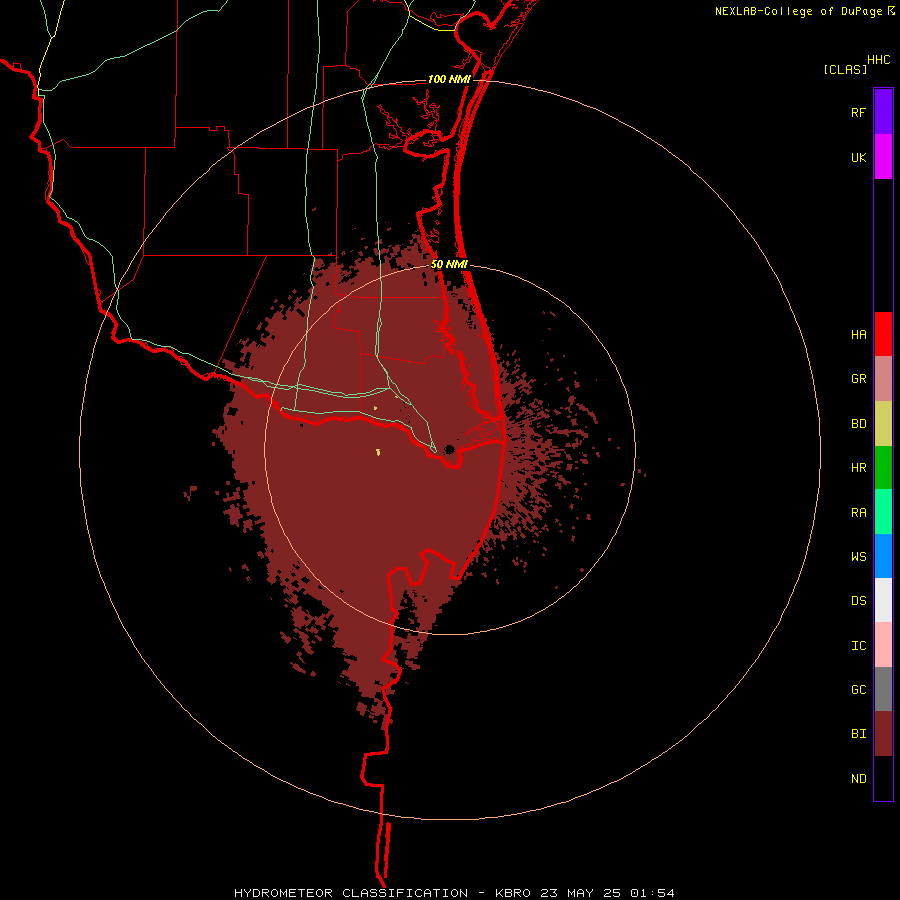Screen dimensions: 900x900
Task: Click the GC gray legend swatch
Action: (883, 689)
